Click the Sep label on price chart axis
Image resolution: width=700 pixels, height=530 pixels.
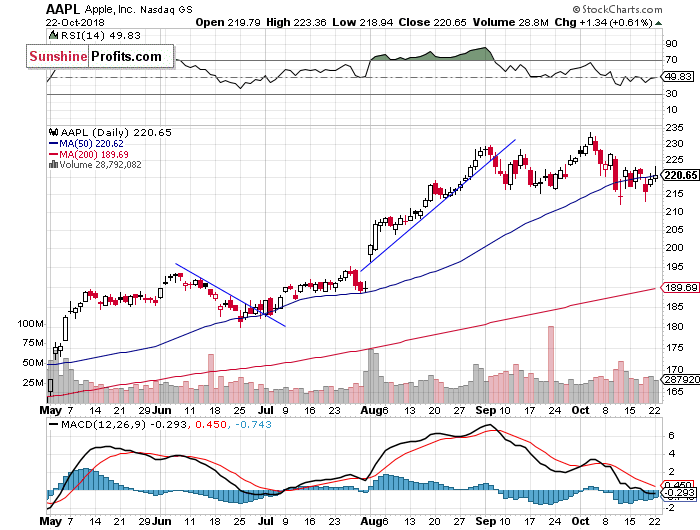485,410
